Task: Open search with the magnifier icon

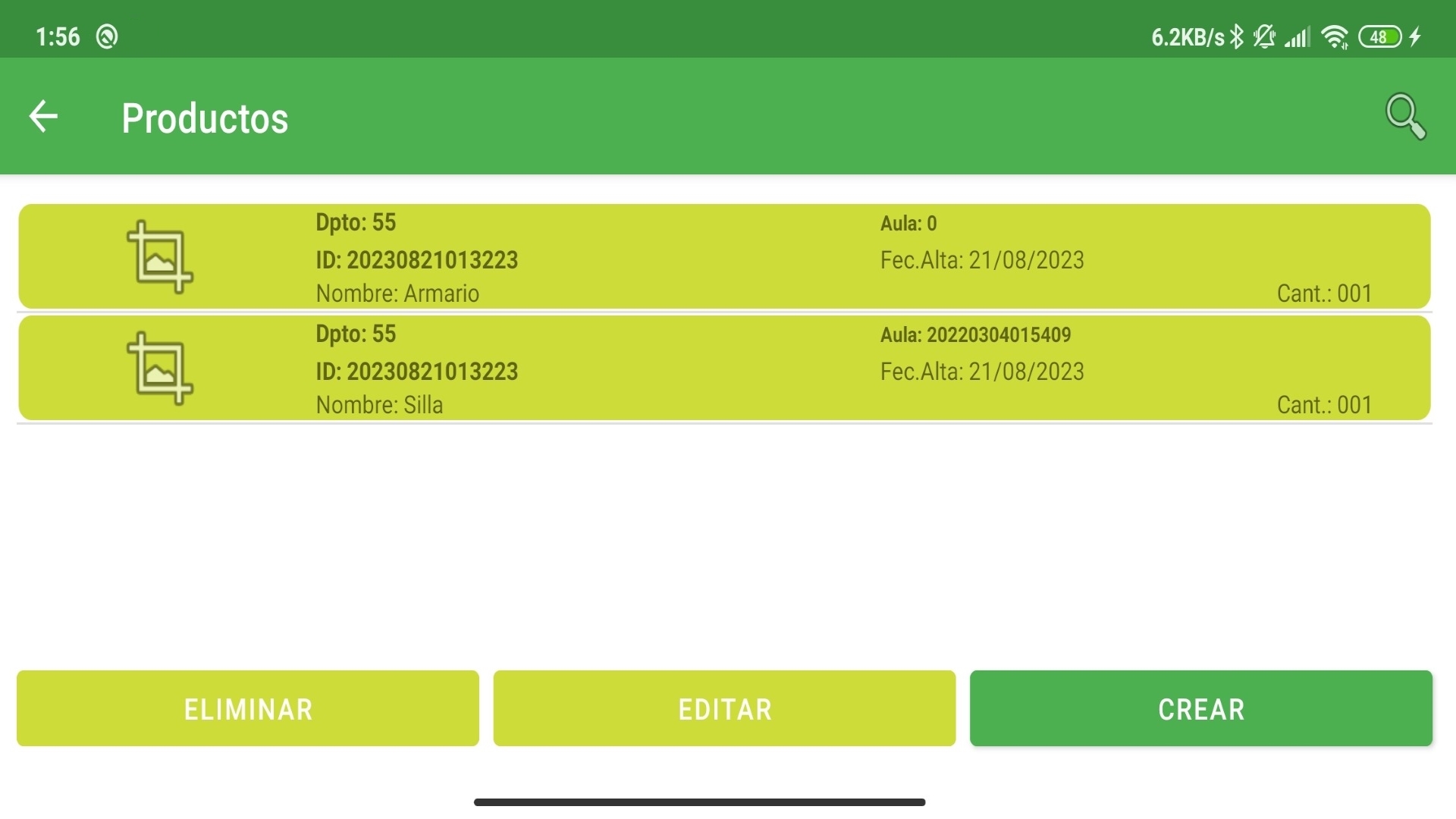Action: 1405,117
